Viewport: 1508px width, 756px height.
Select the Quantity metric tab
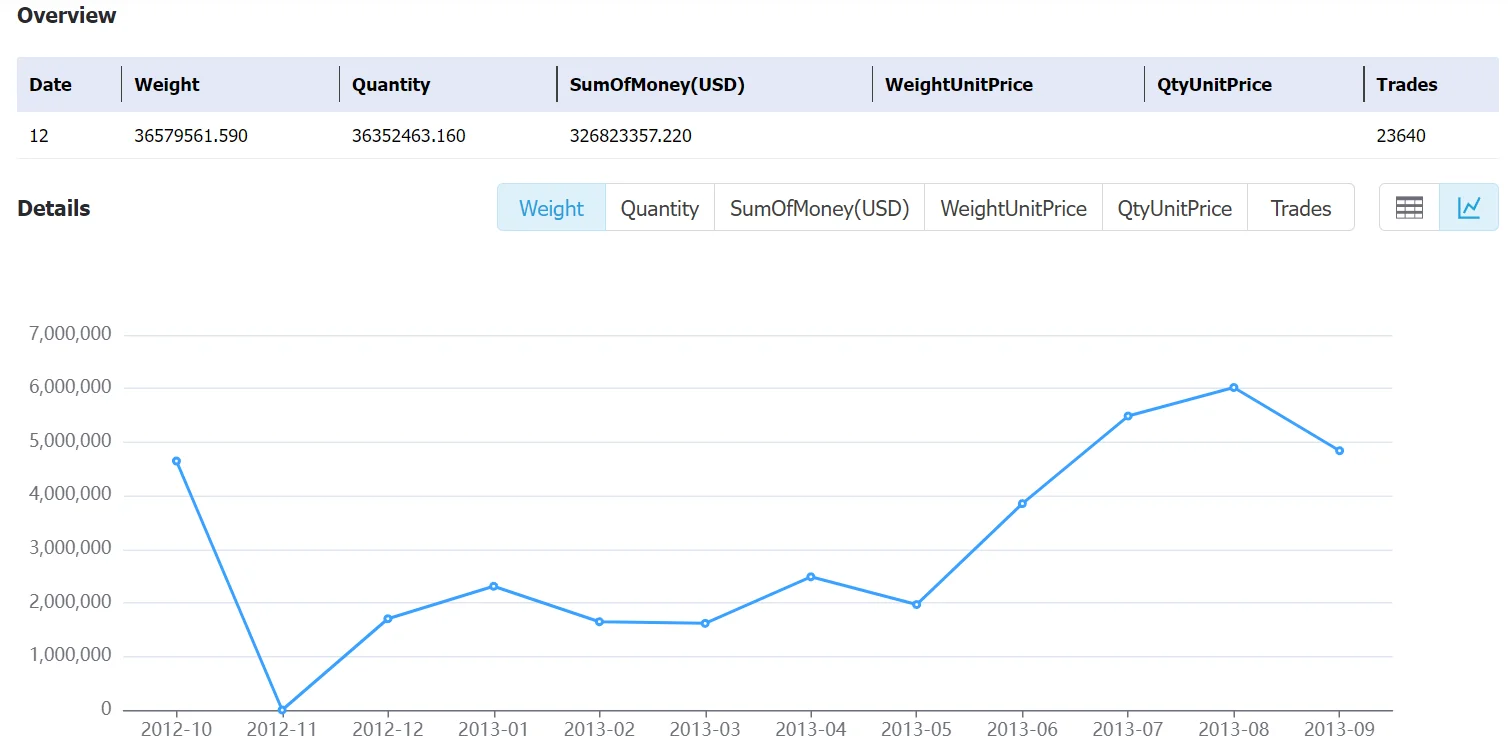coord(660,208)
